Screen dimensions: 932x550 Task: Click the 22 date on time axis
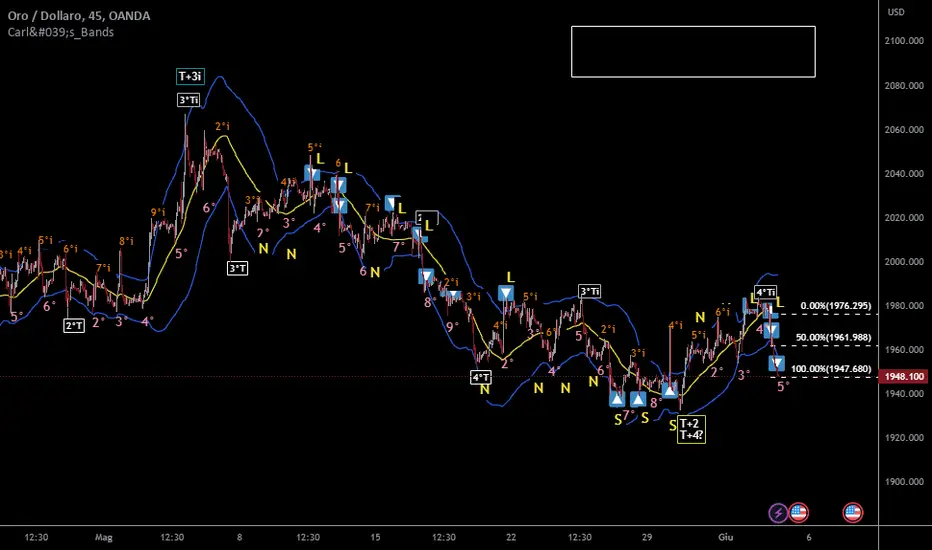click(x=511, y=537)
